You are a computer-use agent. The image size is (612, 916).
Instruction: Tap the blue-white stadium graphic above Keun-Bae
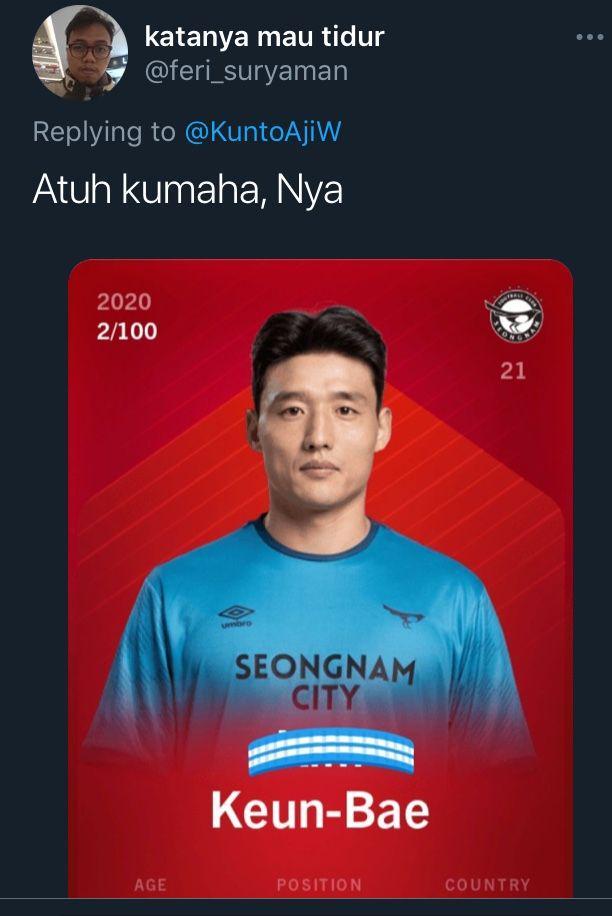click(x=331, y=751)
